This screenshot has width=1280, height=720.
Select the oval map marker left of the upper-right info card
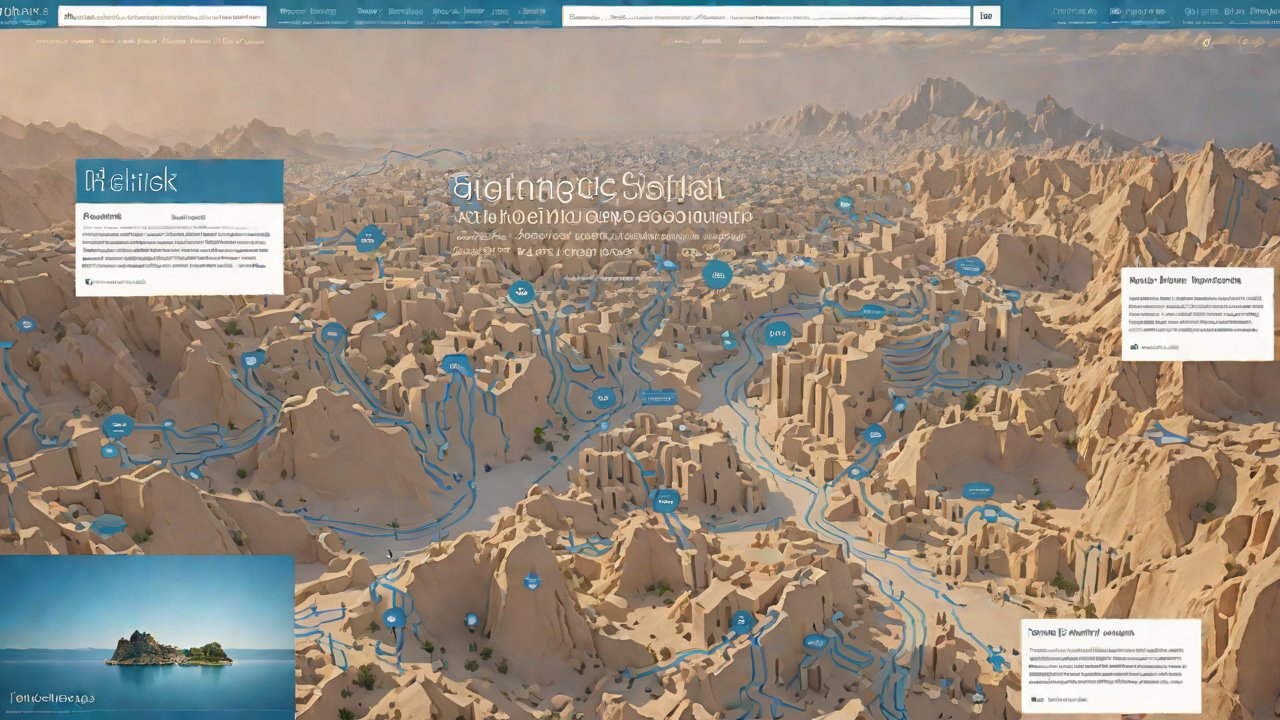tap(969, 266)
